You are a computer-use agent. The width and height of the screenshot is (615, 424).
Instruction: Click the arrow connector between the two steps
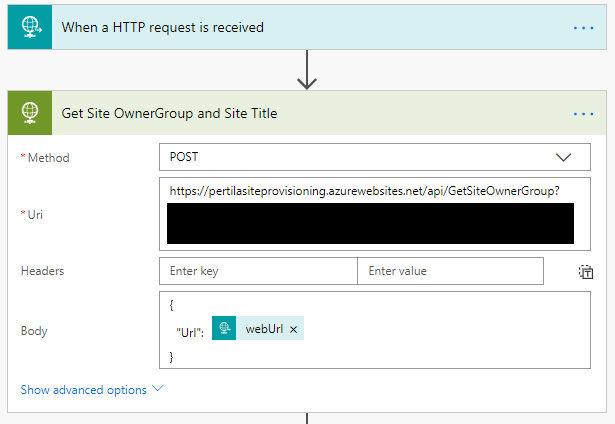(x=307, y=70)
